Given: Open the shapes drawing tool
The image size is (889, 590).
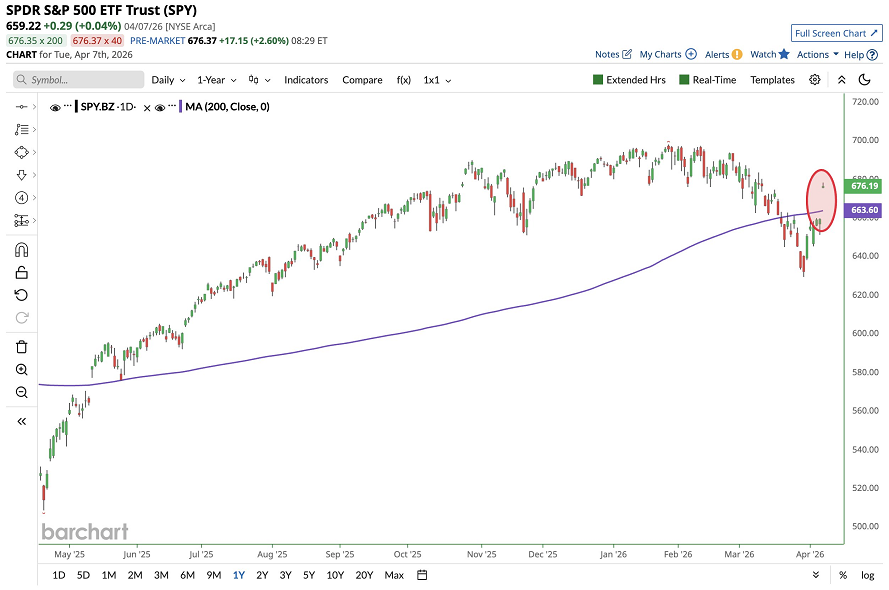Looking at the screenshot, I should 20,152.
